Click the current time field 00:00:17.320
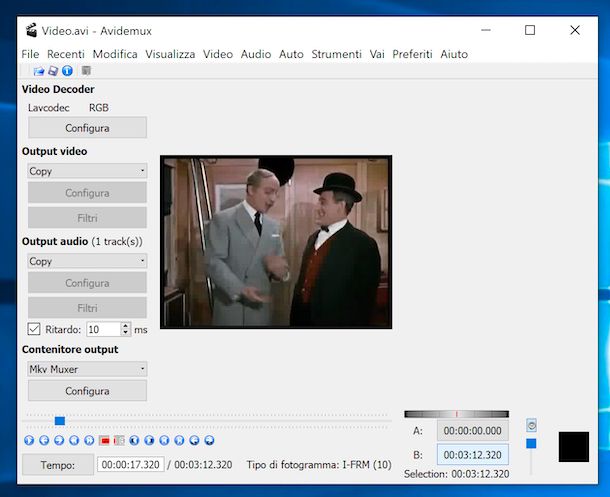This screenshot has height=497, width=610. click(x=131, y=465)
